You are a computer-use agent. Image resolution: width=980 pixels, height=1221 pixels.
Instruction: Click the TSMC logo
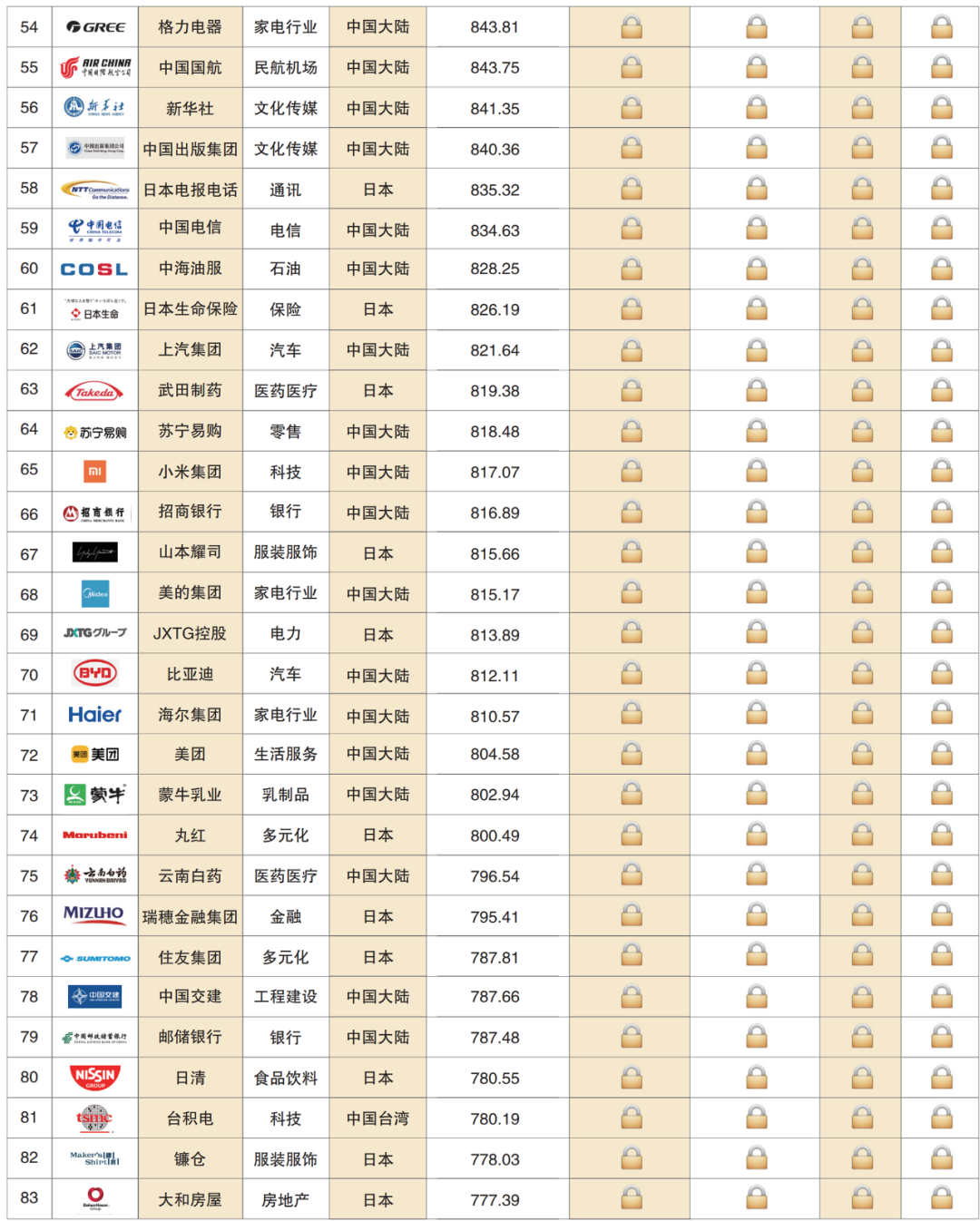coord(94,1118)
